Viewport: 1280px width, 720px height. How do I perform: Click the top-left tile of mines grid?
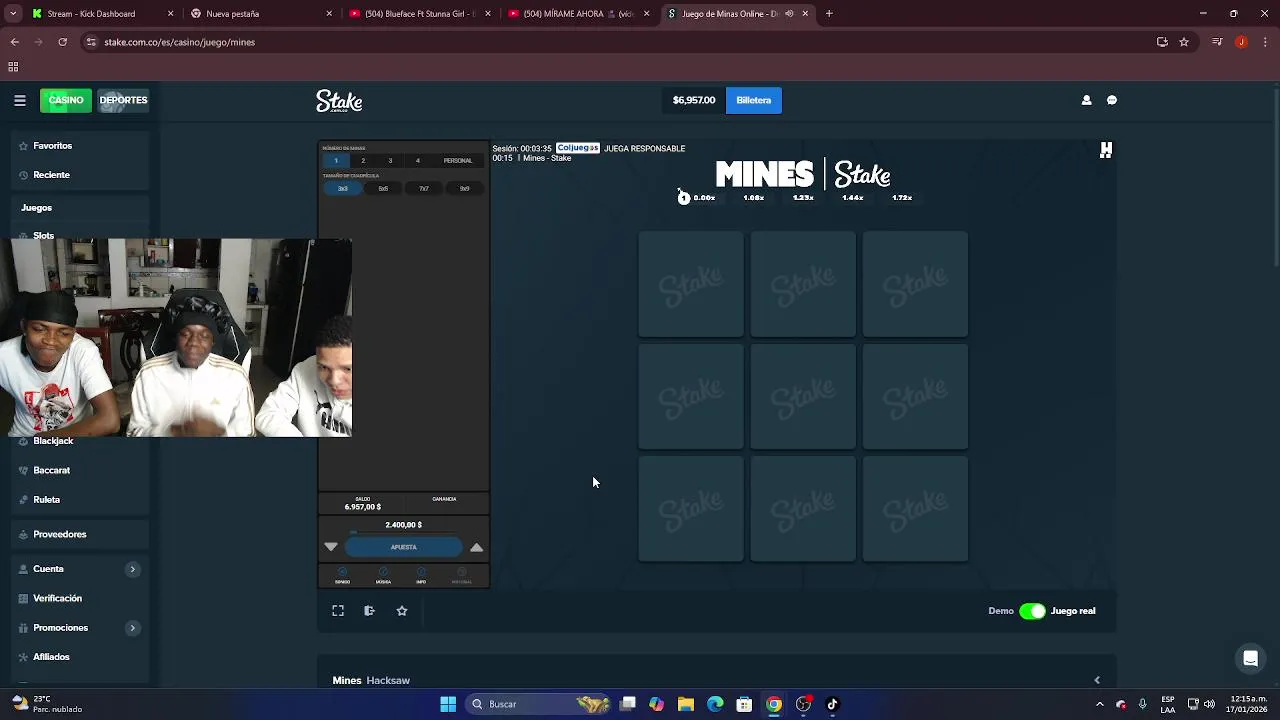coord(691,285)
